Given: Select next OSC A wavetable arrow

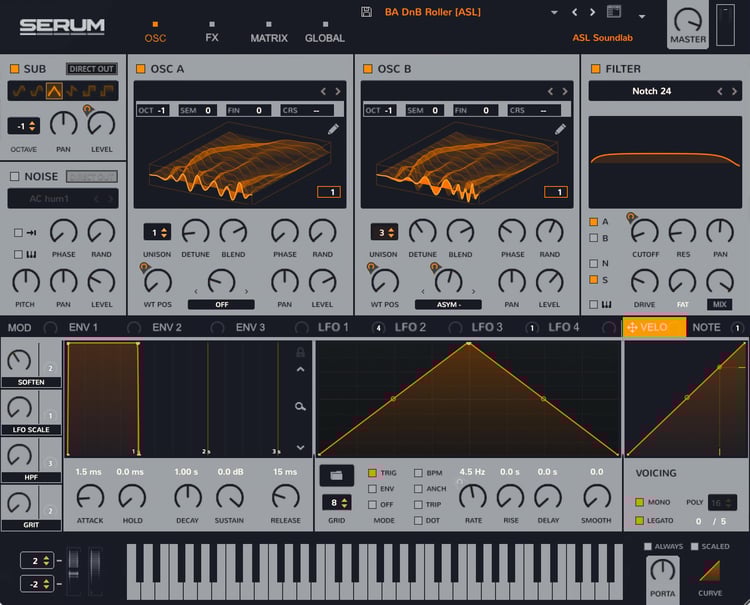Looking at the screenshot, I should (338, 91).
